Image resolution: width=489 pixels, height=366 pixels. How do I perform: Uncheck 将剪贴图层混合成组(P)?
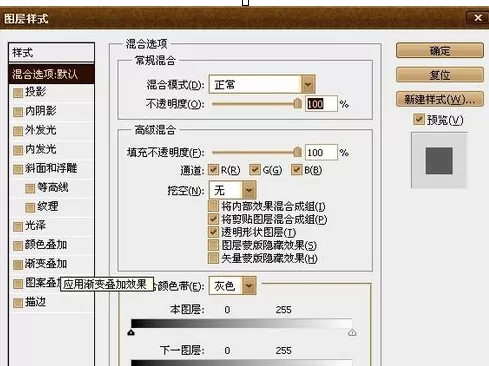[x=213, y=219]
